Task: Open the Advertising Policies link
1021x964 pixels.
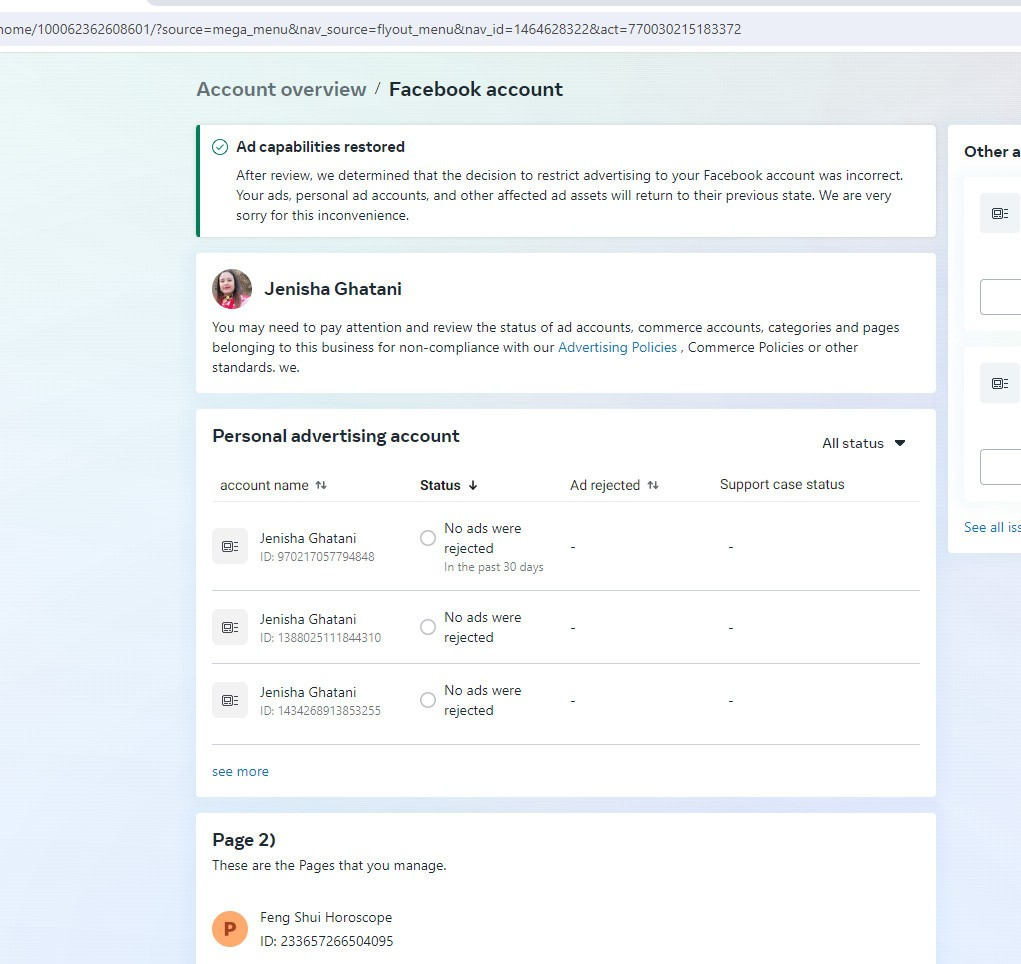Action: [617, 348]
